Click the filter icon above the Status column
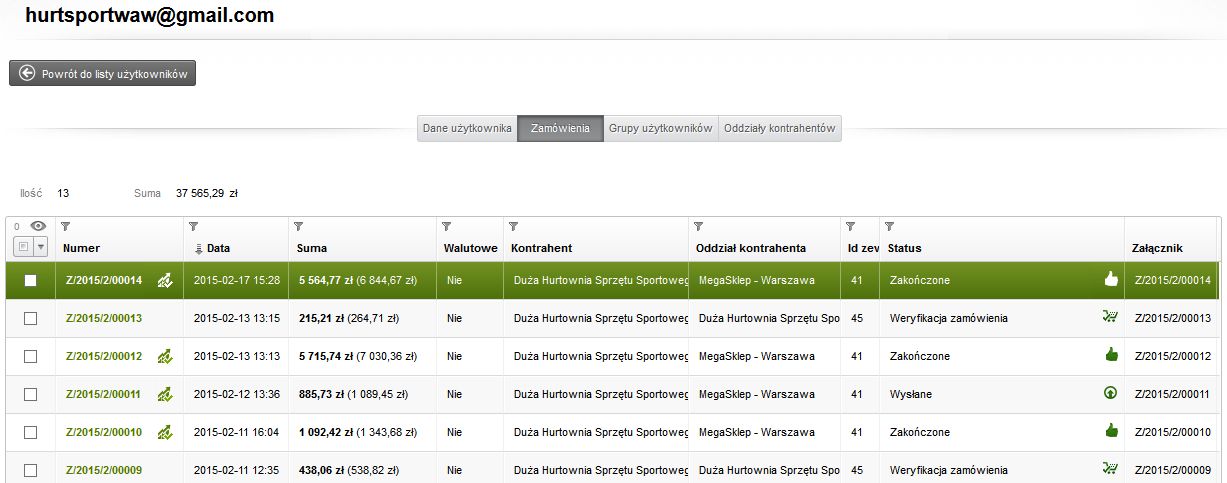Viewport: 1227px width, 483px height. click(x=889, y=227)
